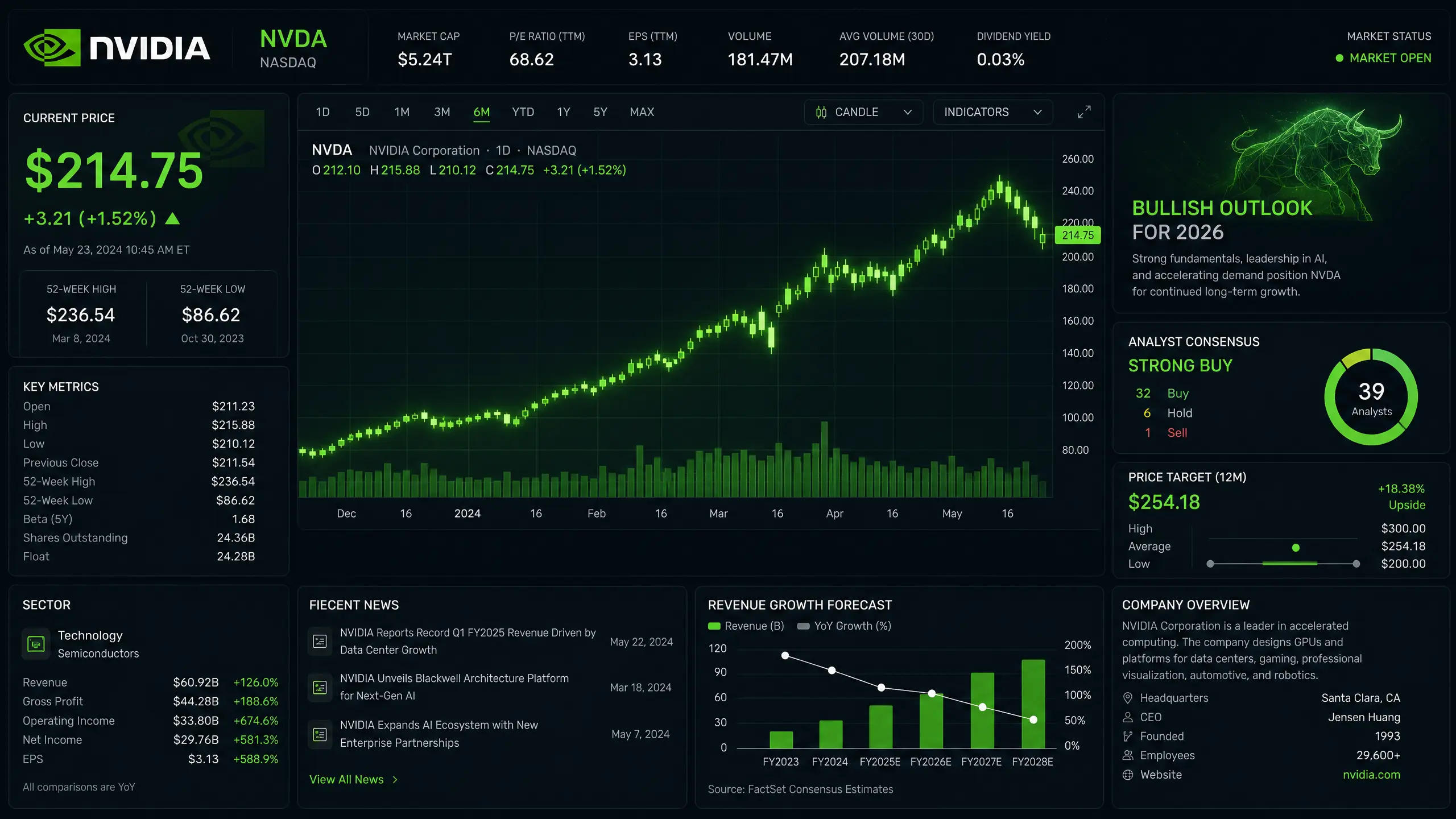1456x819 pixels.
Task: Click the Headquarters location pin icon
Action: [1128, 698]
